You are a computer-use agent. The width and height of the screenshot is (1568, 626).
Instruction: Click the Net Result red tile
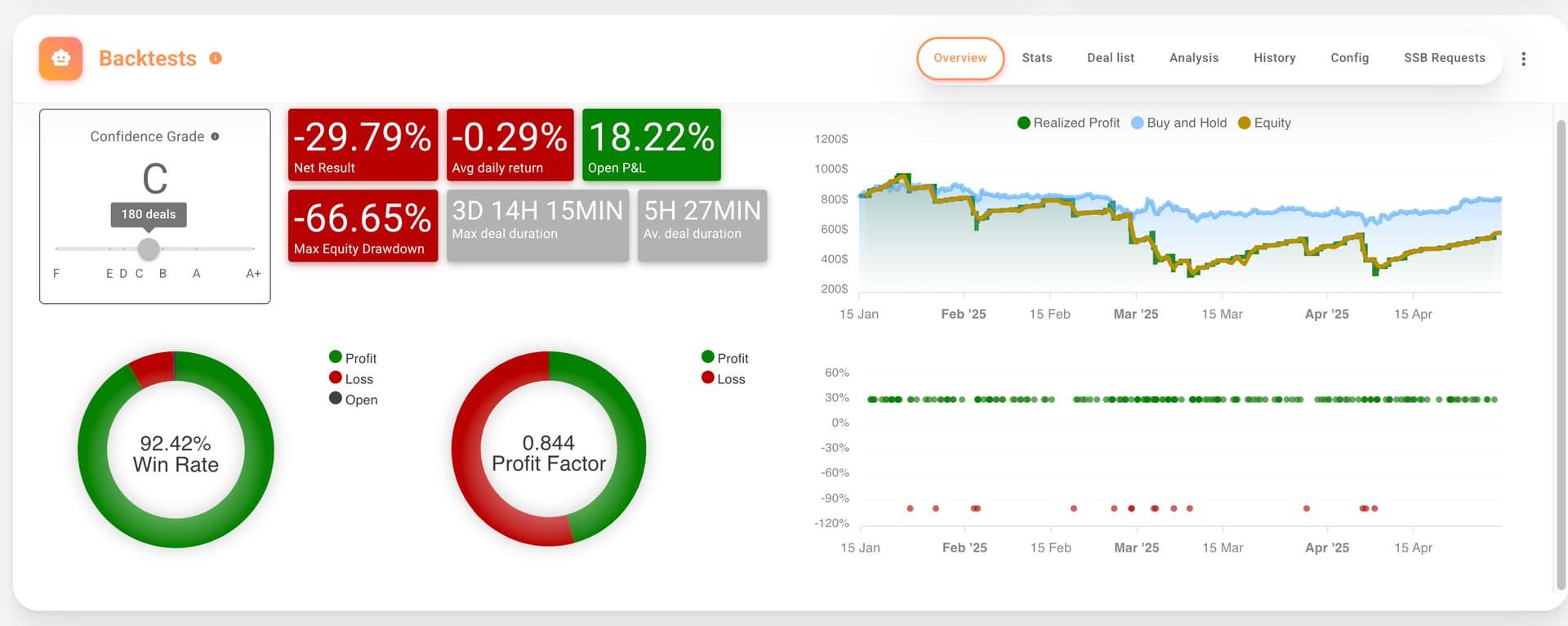(363, 145)
